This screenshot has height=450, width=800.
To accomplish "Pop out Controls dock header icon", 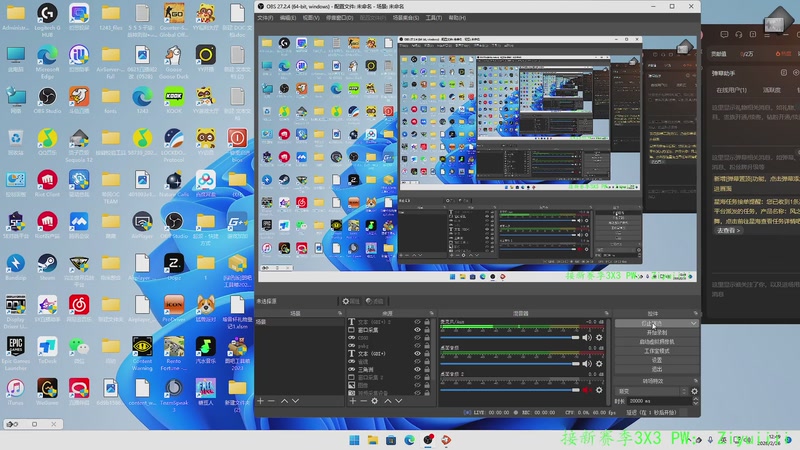I will point(695,313).
